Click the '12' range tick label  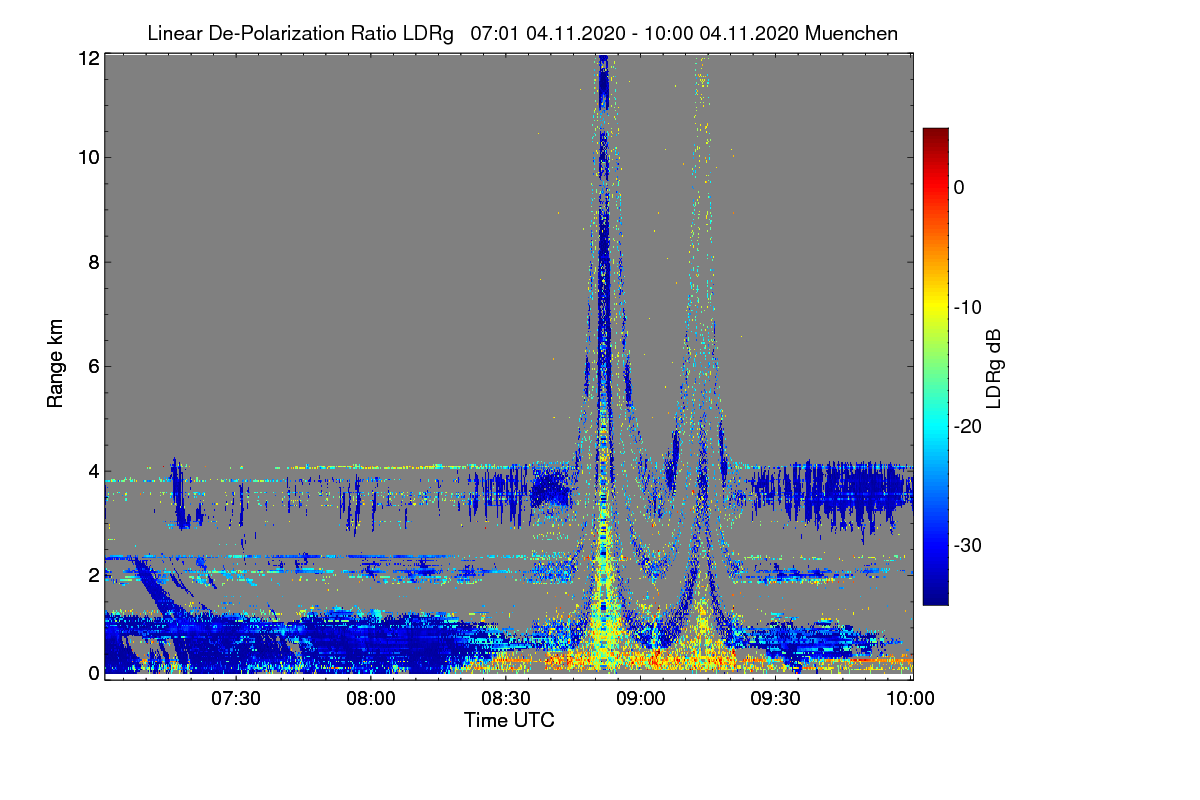coord(89,58)
